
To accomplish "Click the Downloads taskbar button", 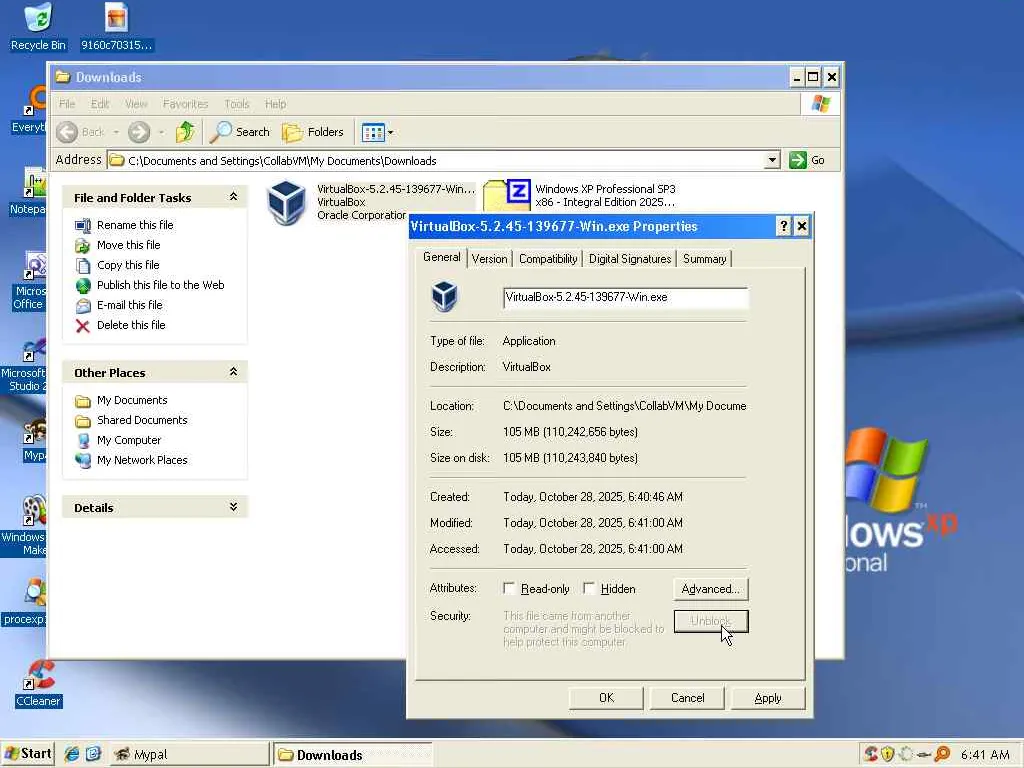I will coord(352,755).
